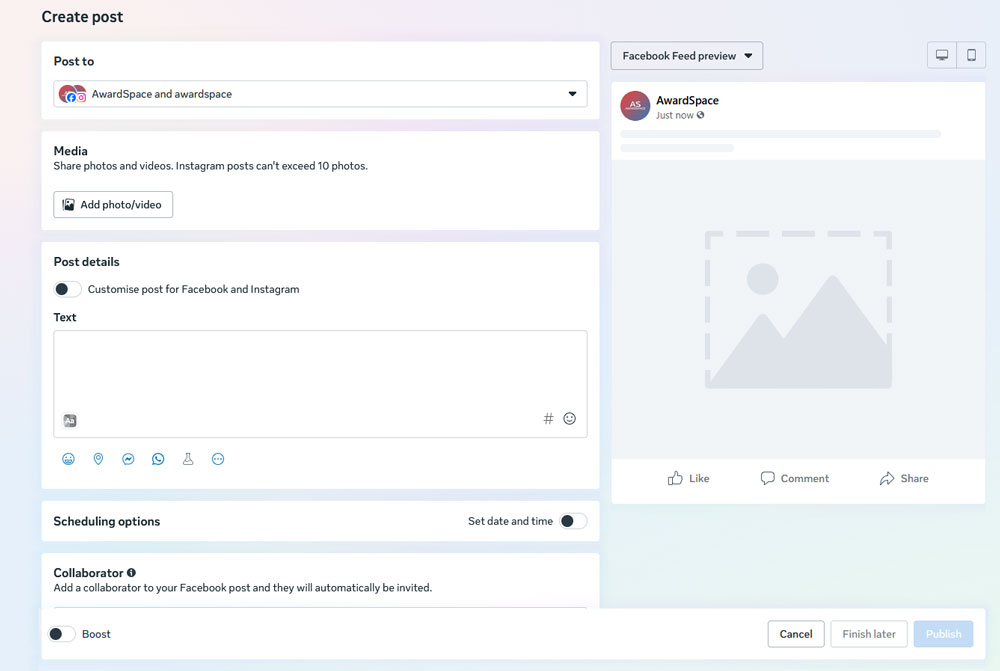Viewport: 1000px width, 671px height.
Task: Click the WhatsApp icon in Post details
Action: [x=158, y=458]
